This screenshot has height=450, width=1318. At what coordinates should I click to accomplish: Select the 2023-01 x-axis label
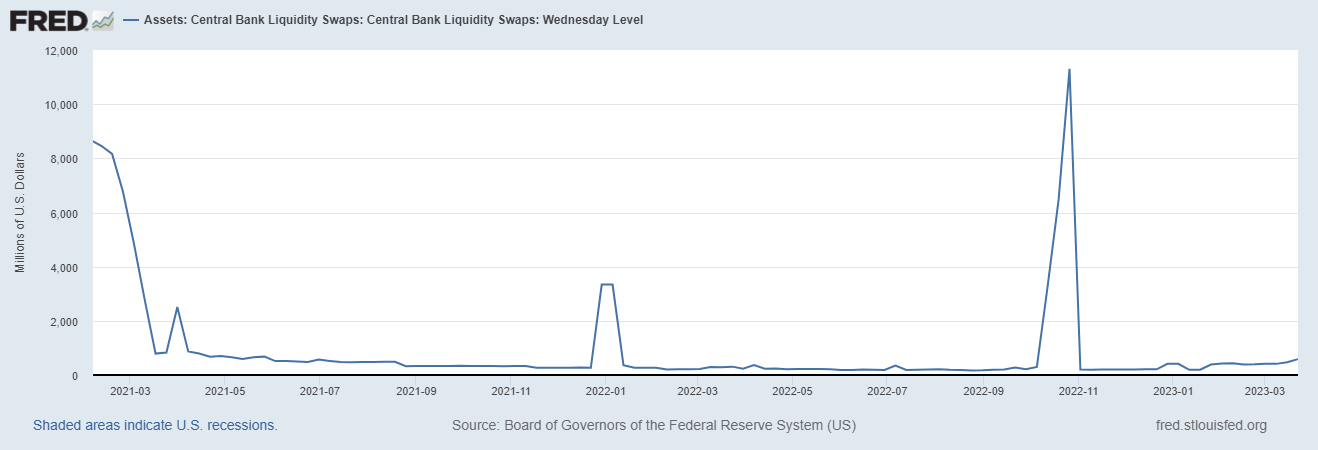tap(1174, 391)
